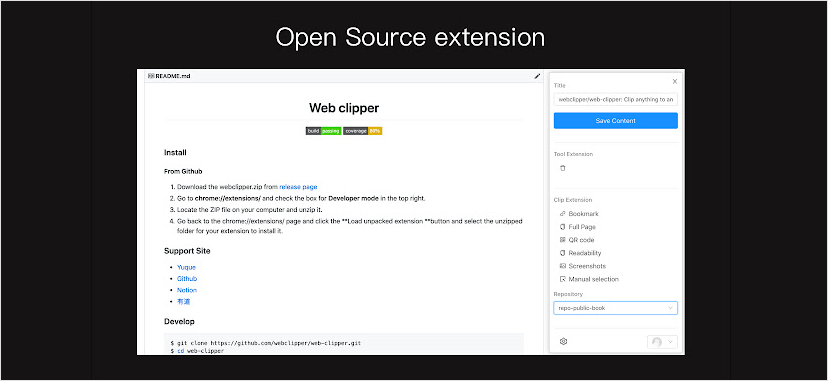Click the Tool Extension section label

coord(573,154)
